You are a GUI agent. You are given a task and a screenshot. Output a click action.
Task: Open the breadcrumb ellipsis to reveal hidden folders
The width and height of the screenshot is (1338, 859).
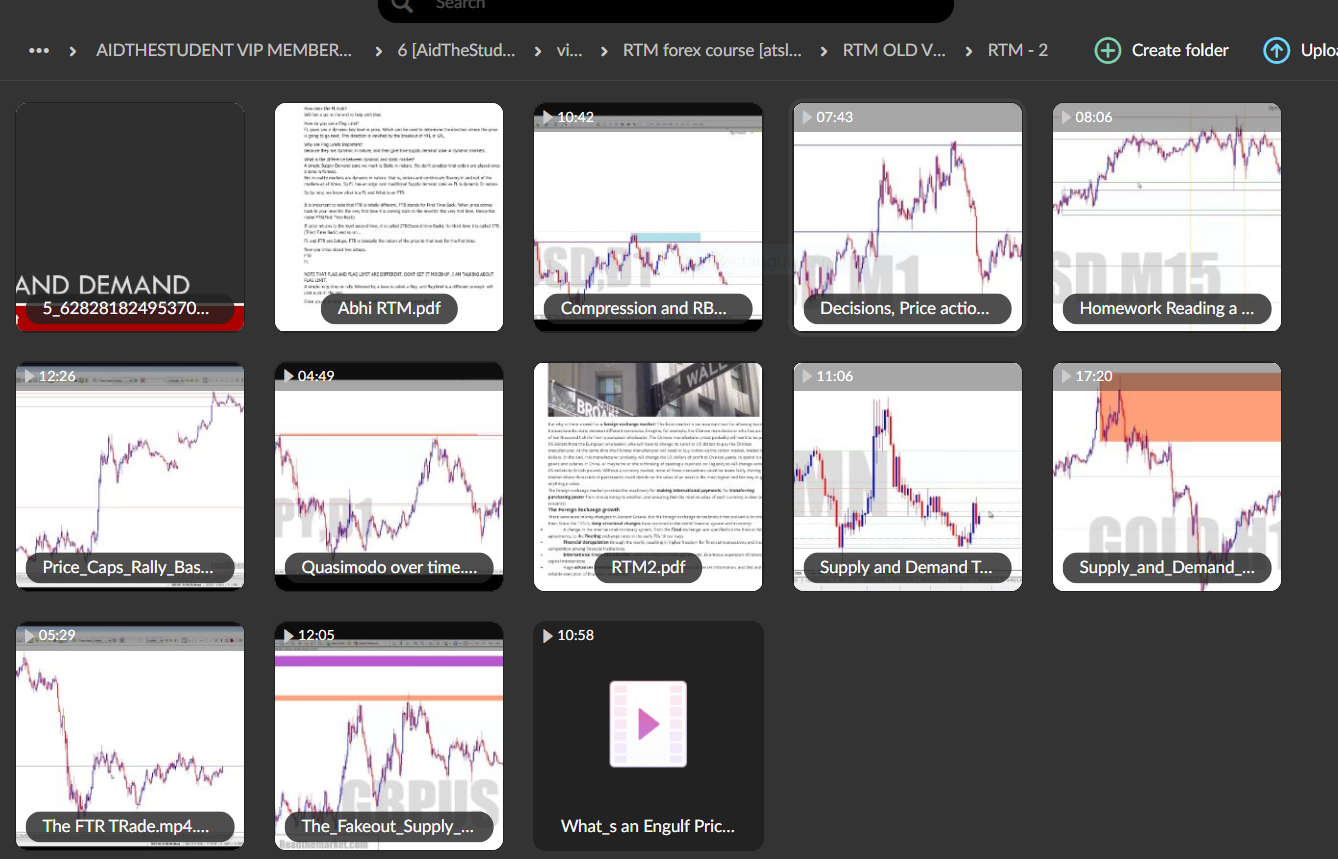pos(38,49)
